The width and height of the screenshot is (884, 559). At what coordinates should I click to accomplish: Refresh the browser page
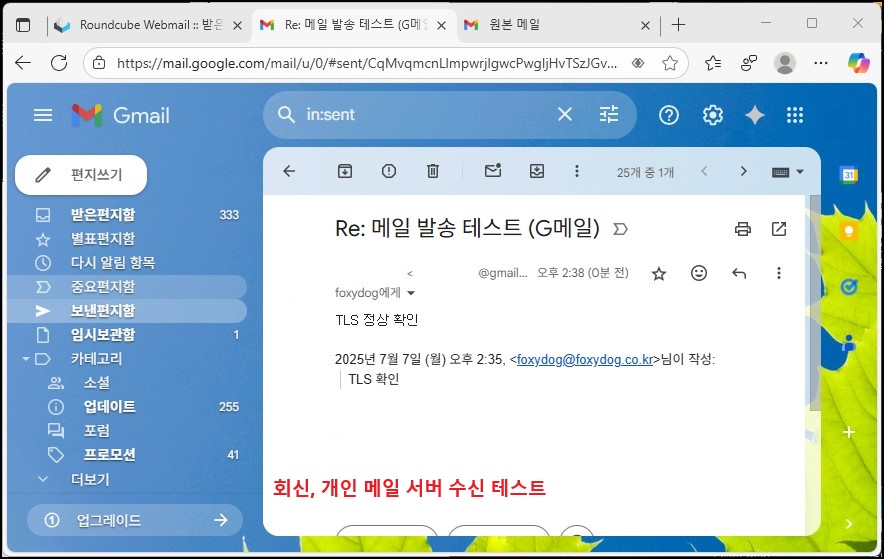(59, 63)
